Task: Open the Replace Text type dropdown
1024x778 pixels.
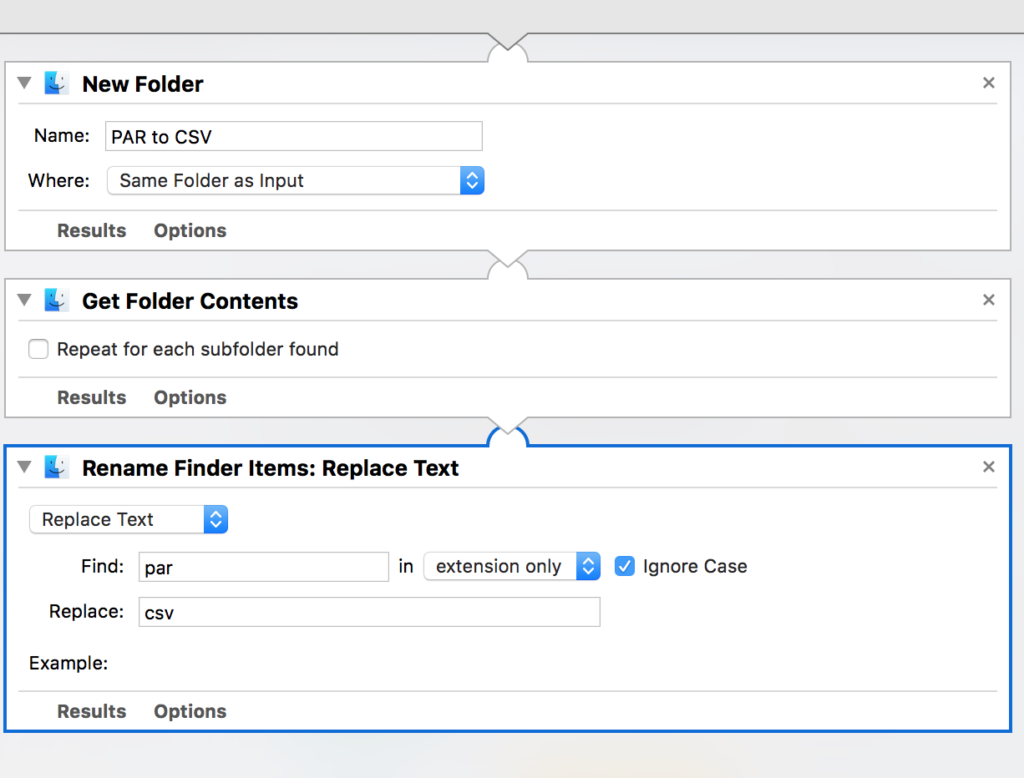Action: [129, 520]
